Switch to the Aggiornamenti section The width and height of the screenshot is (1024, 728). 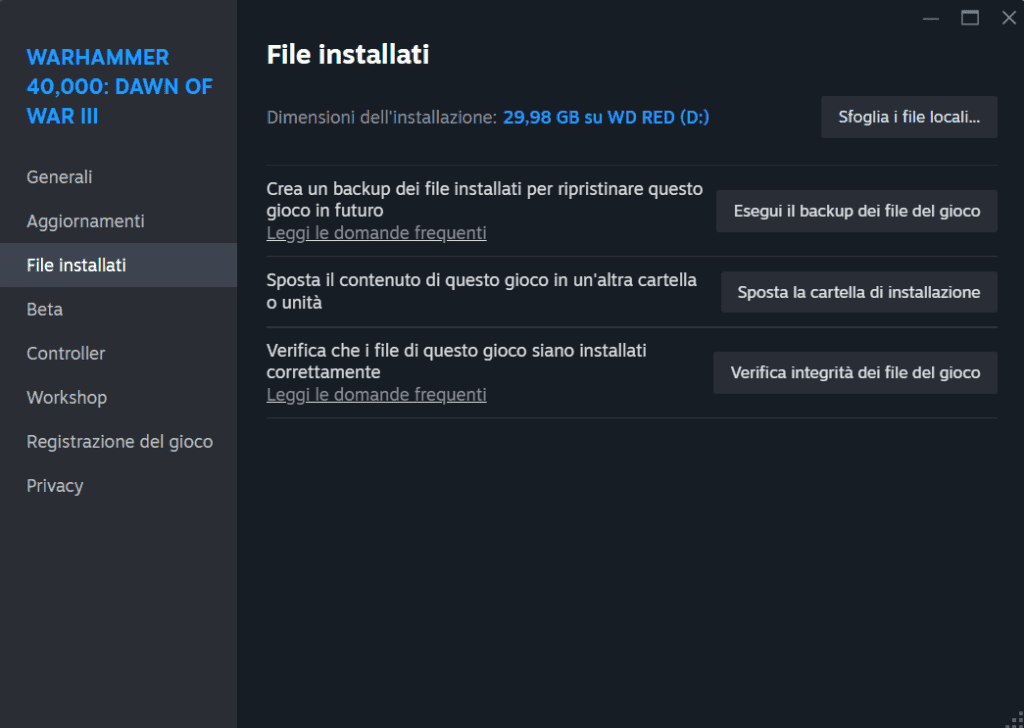85,221
